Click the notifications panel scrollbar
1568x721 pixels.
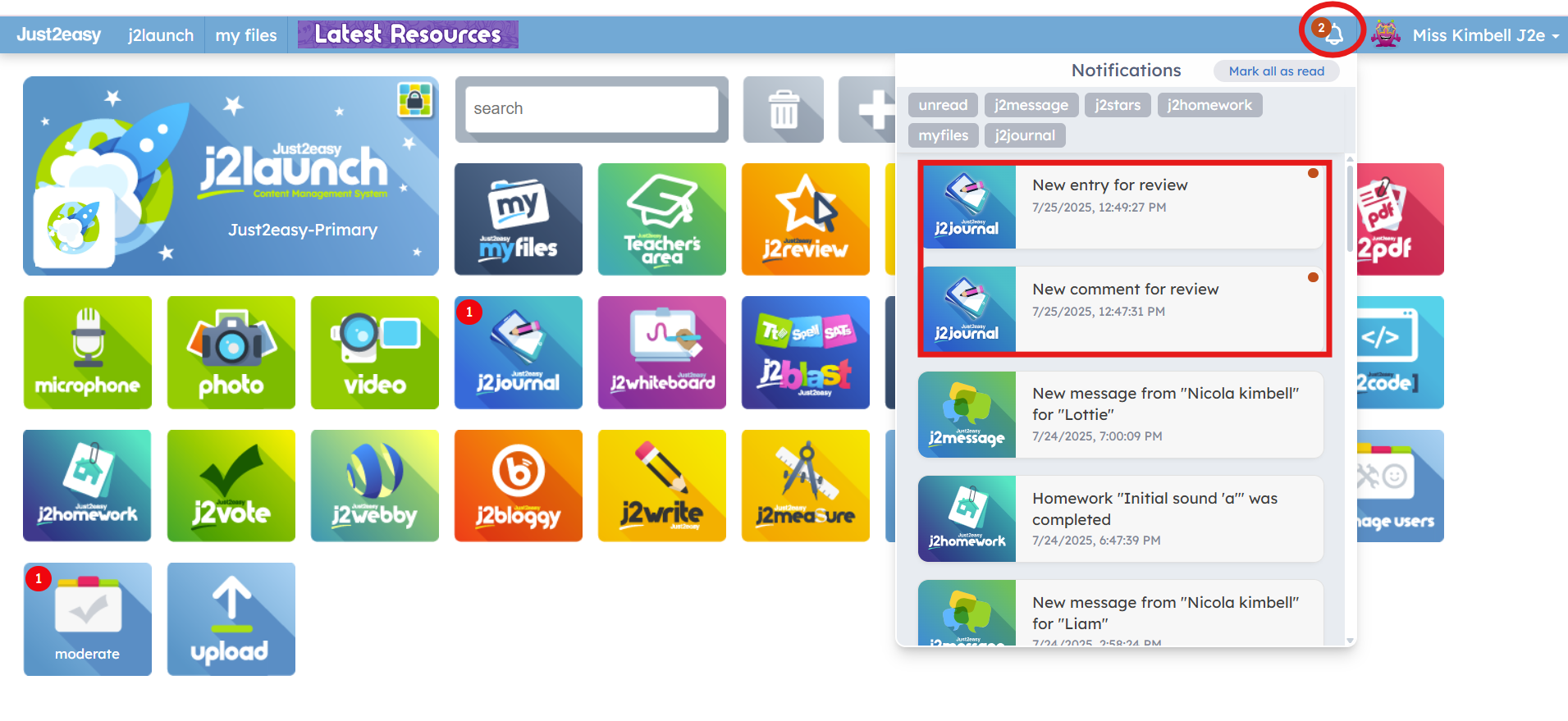pyautogui.click(x=1350, y=209)
